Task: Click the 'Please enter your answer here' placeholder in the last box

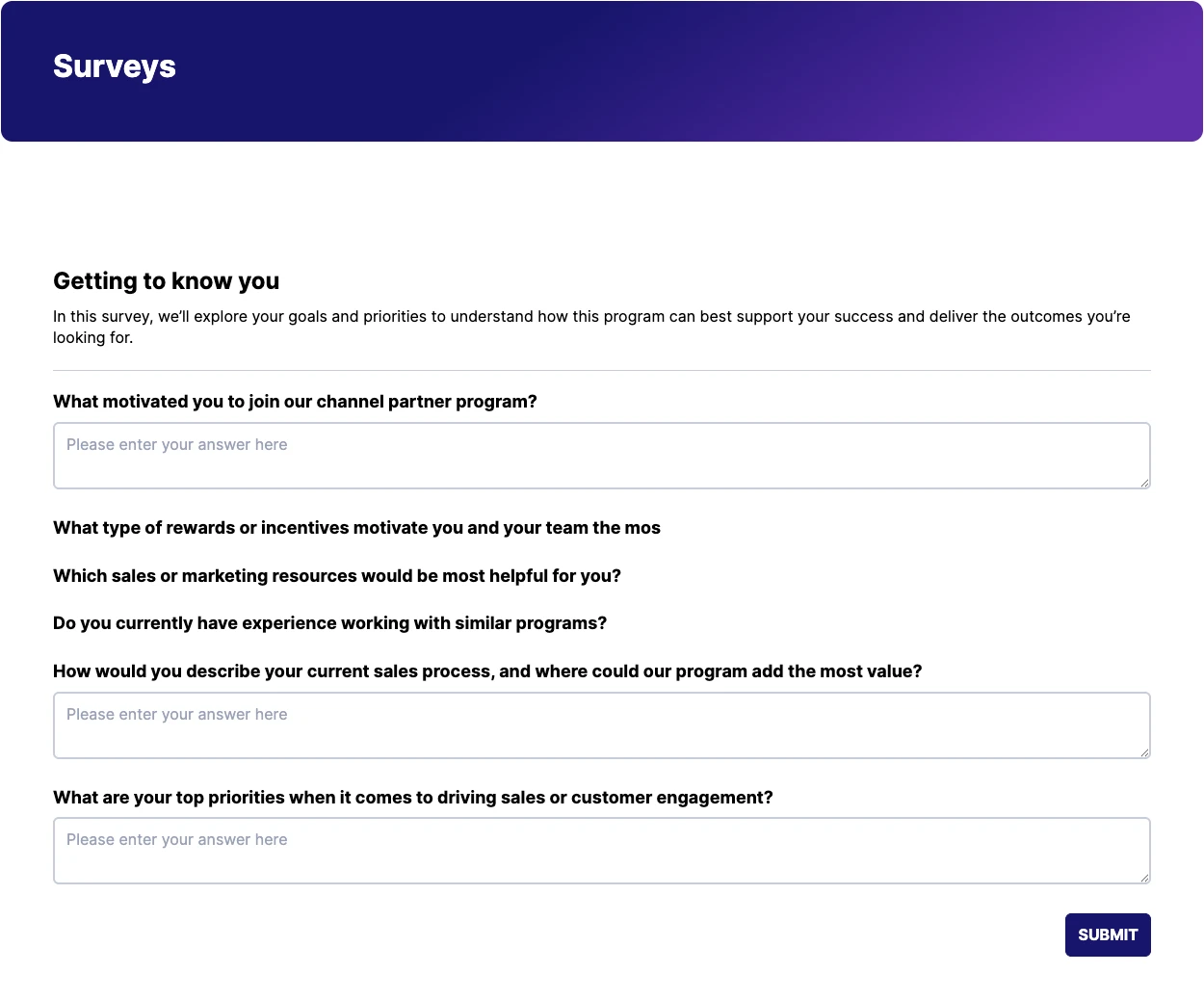Action: click(x=177, y=840)
